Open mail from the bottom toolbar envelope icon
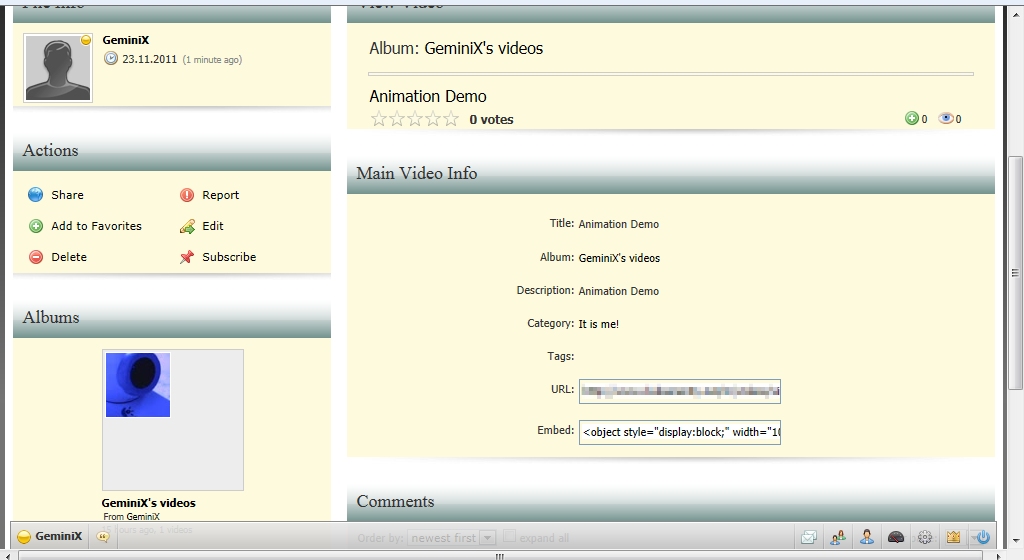Screen dimensions: 1024x560 [808, 537]
